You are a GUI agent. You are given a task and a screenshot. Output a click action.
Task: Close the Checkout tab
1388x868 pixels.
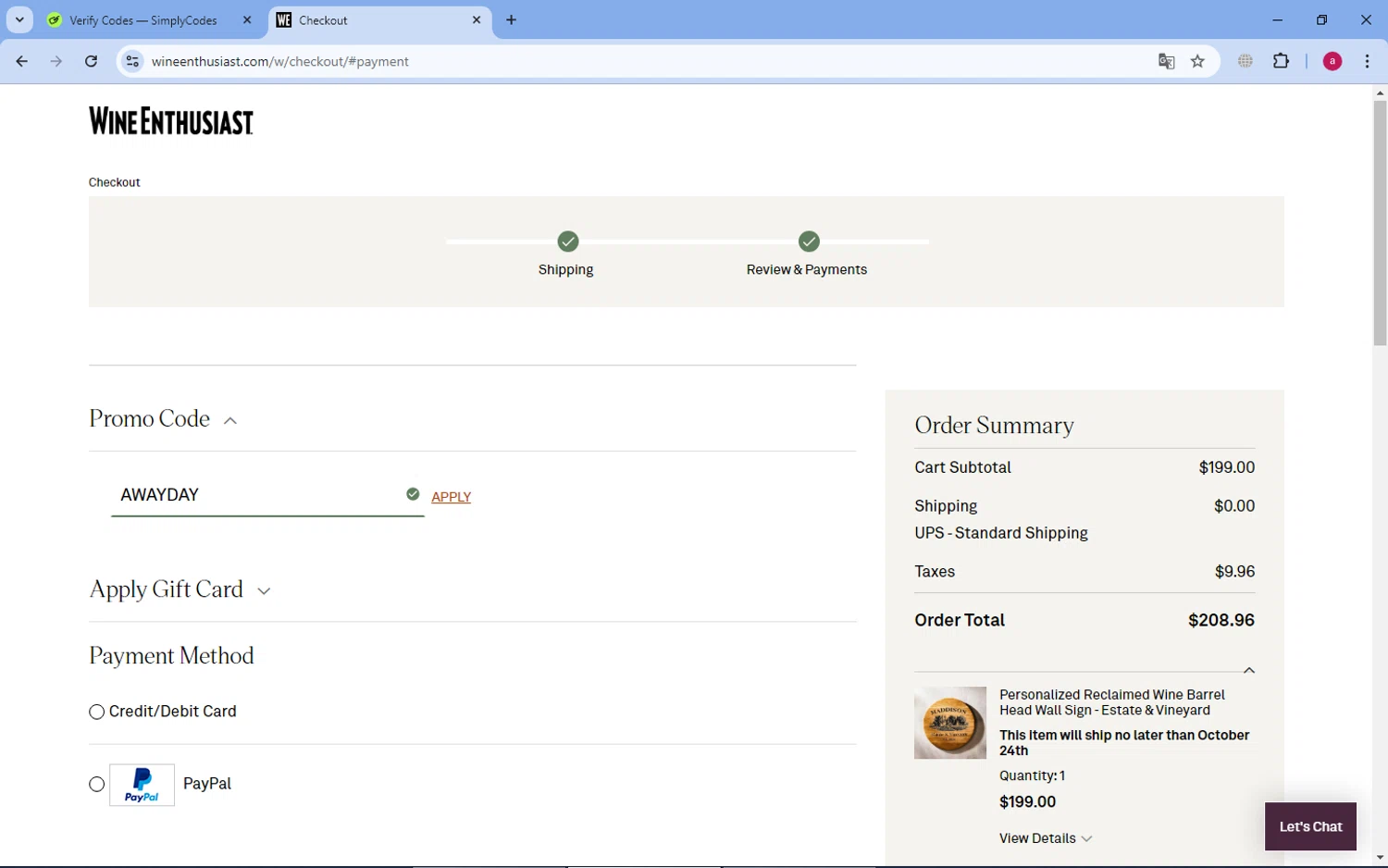(x=477, y=19)
